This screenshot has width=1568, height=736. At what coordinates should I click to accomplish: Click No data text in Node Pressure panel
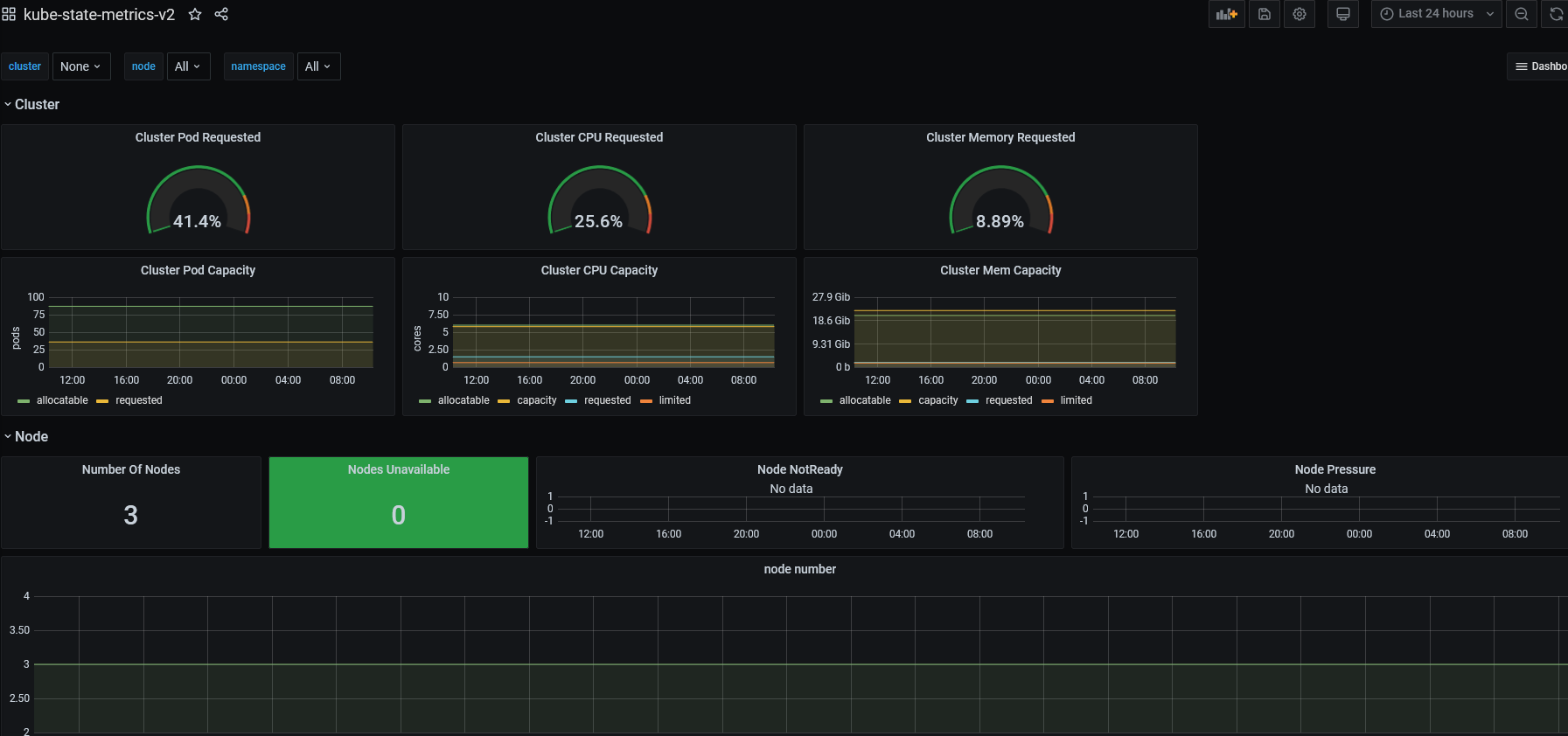click(1327, 489)
